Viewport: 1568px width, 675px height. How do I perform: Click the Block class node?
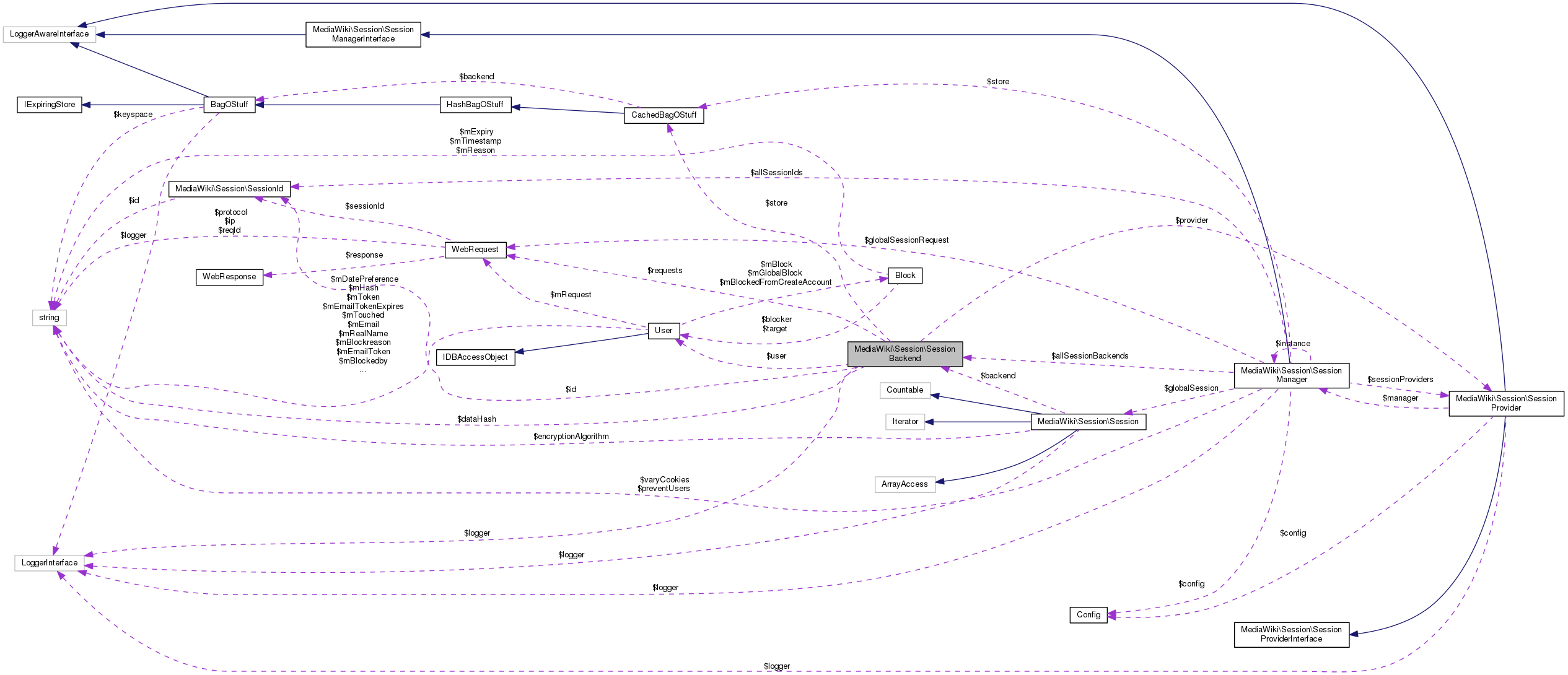905,276
